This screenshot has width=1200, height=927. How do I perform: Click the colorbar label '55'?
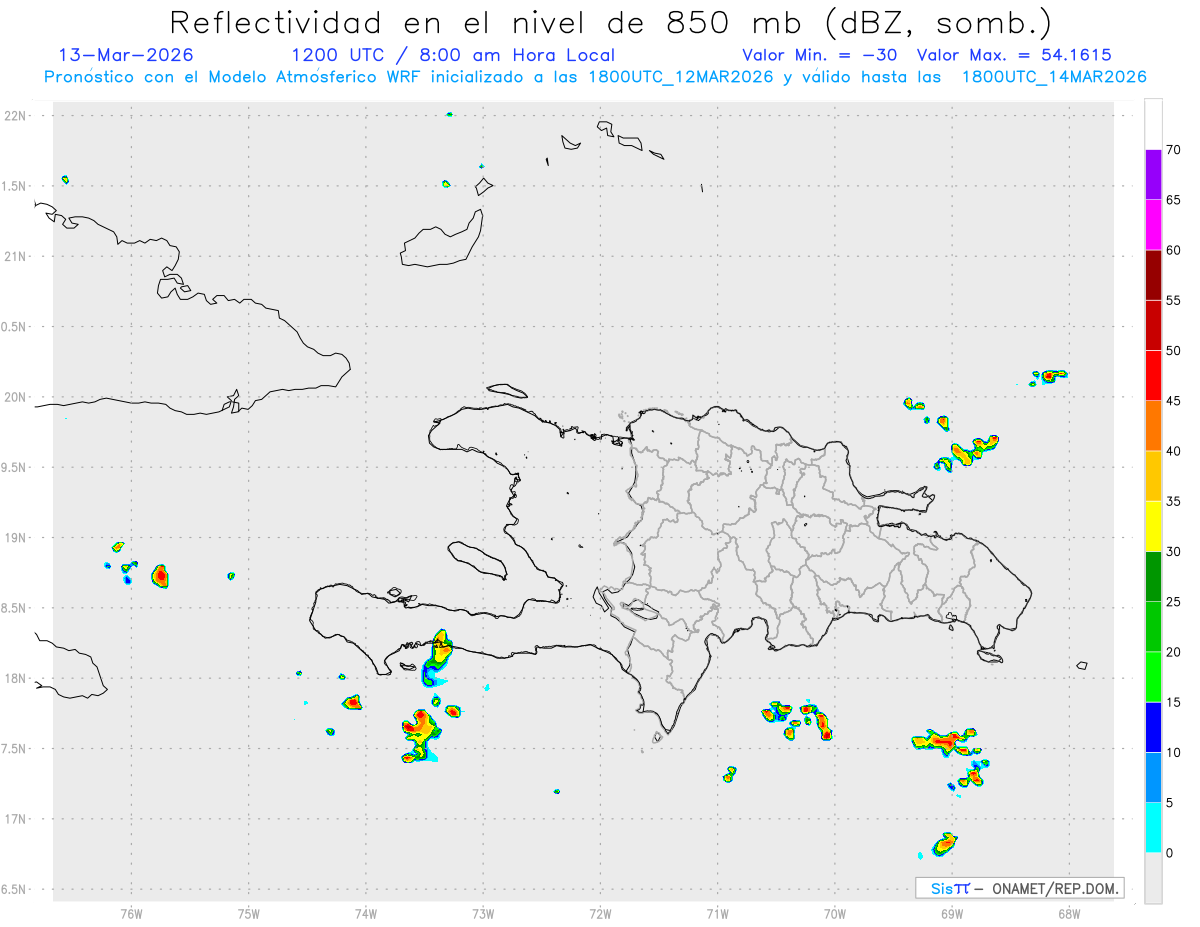(x=1174, y=301)
